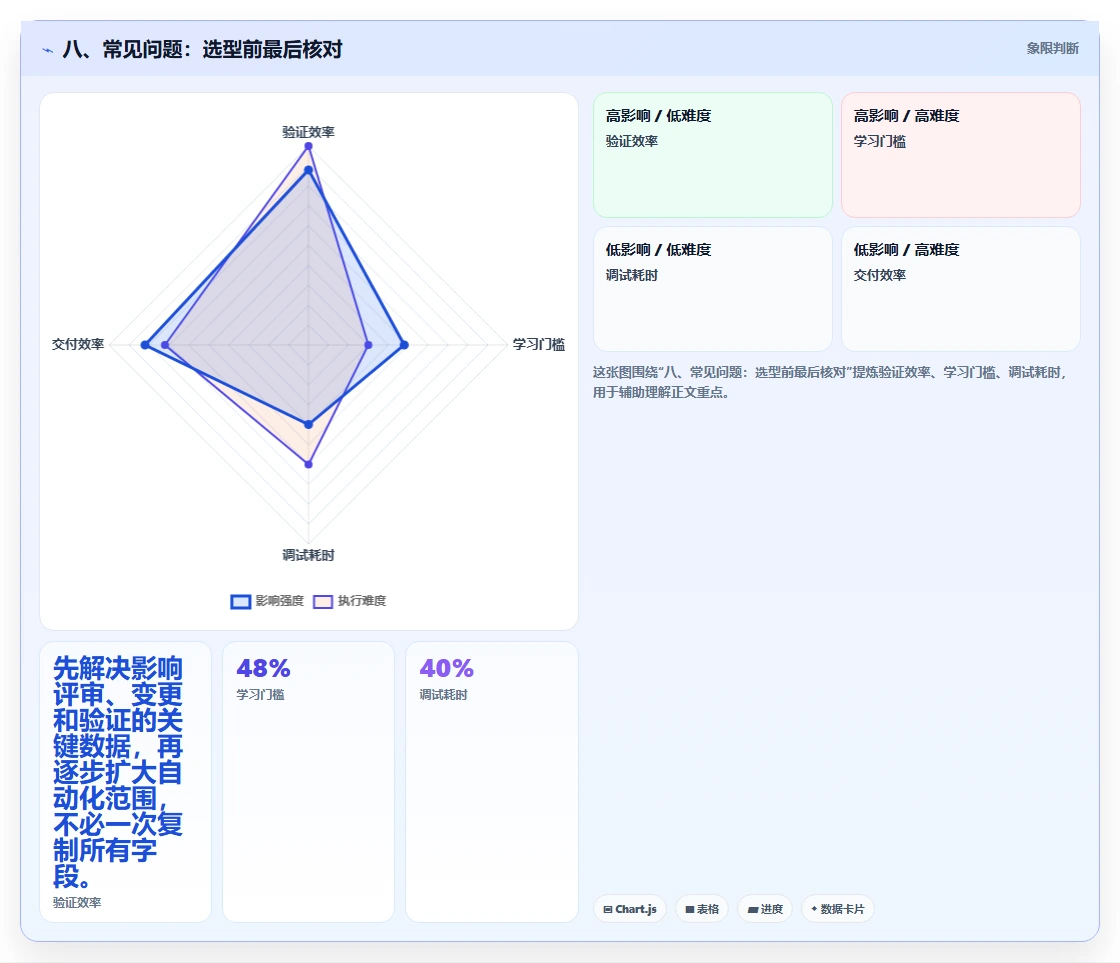
Task: Click the 40% 调试耗时 stat card
Action: (491, 782)
